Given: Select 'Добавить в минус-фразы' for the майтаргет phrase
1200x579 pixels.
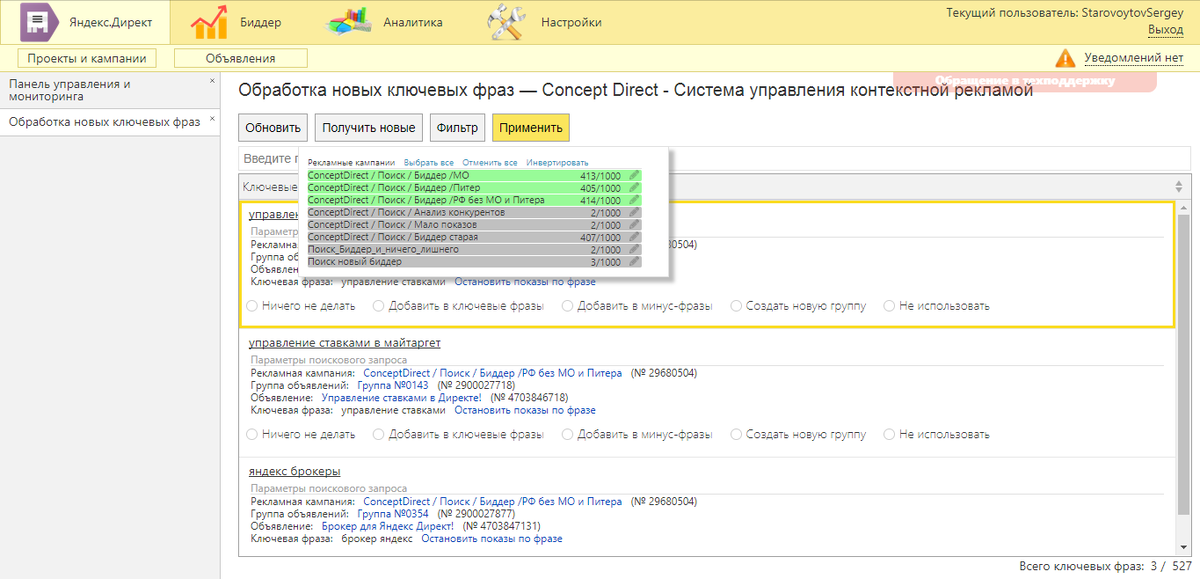Looking at the screenshot, I should 567,434.
